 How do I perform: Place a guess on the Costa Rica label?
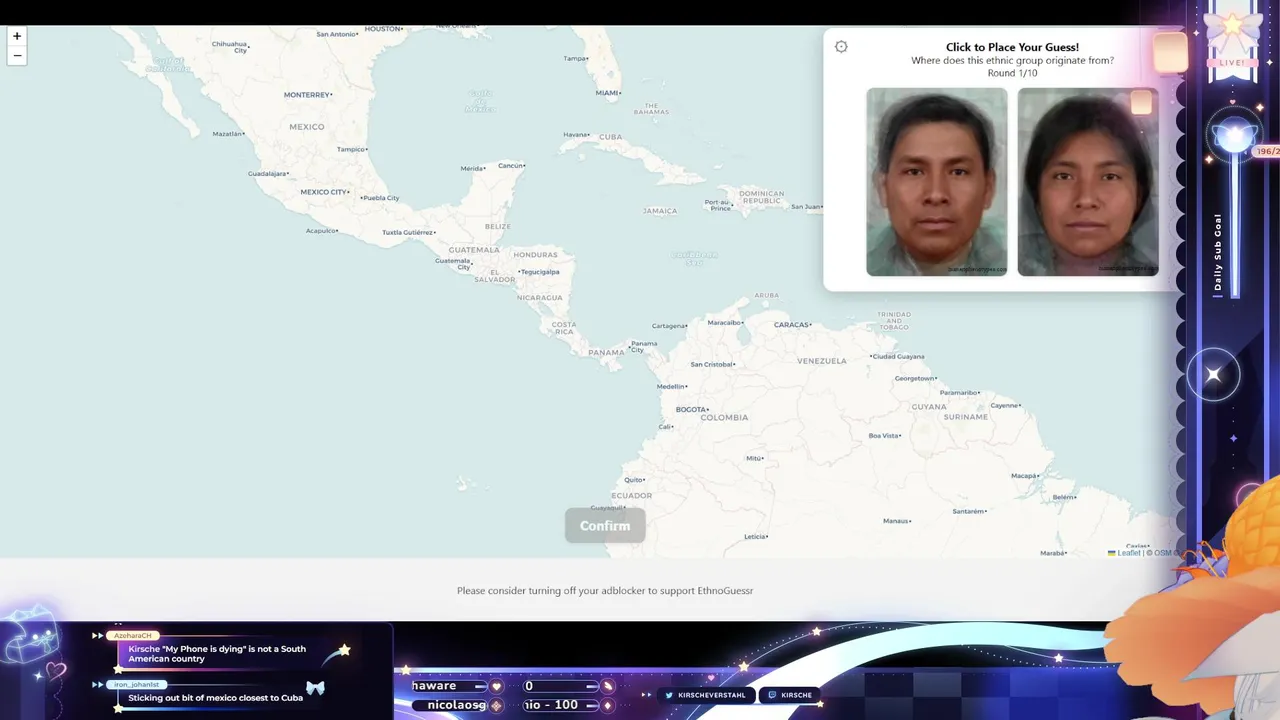click(564, 328)
